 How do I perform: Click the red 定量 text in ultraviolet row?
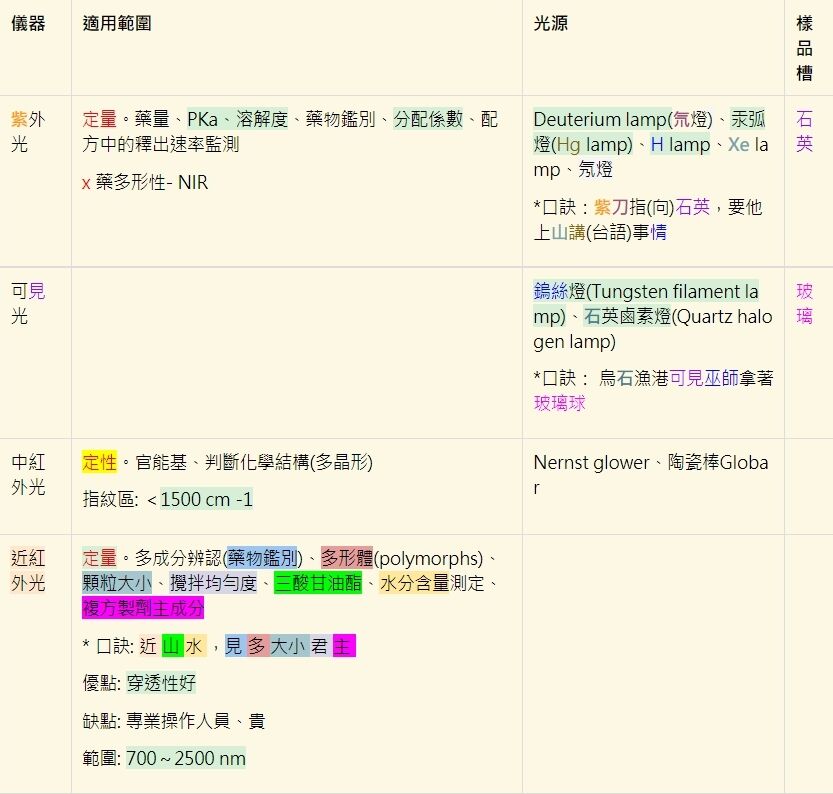click(100, 120)
